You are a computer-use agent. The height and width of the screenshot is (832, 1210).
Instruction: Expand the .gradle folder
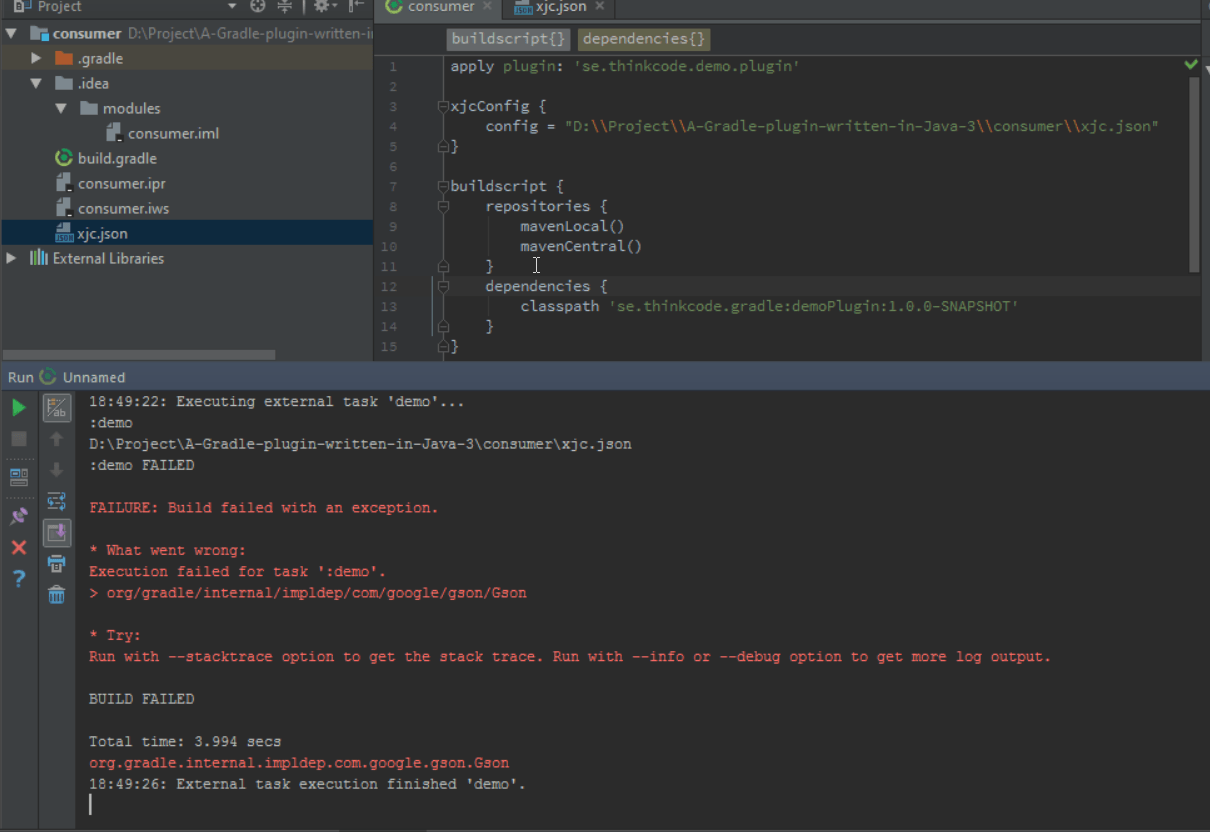click(37, 59)
